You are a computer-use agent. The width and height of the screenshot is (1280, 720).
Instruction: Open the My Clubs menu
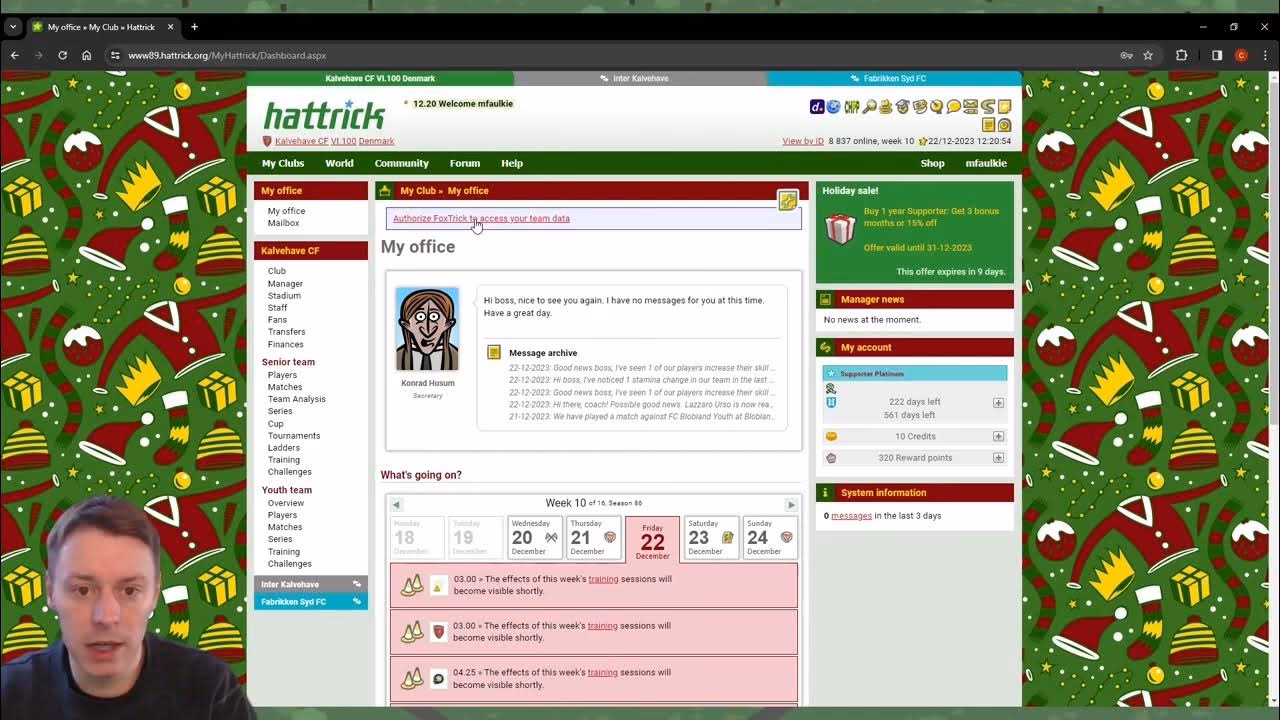point(283,163)
